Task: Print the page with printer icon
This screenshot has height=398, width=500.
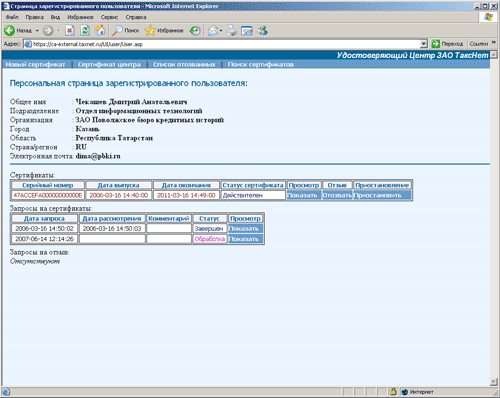Action: pyautogui.click(x=231, y=31)
